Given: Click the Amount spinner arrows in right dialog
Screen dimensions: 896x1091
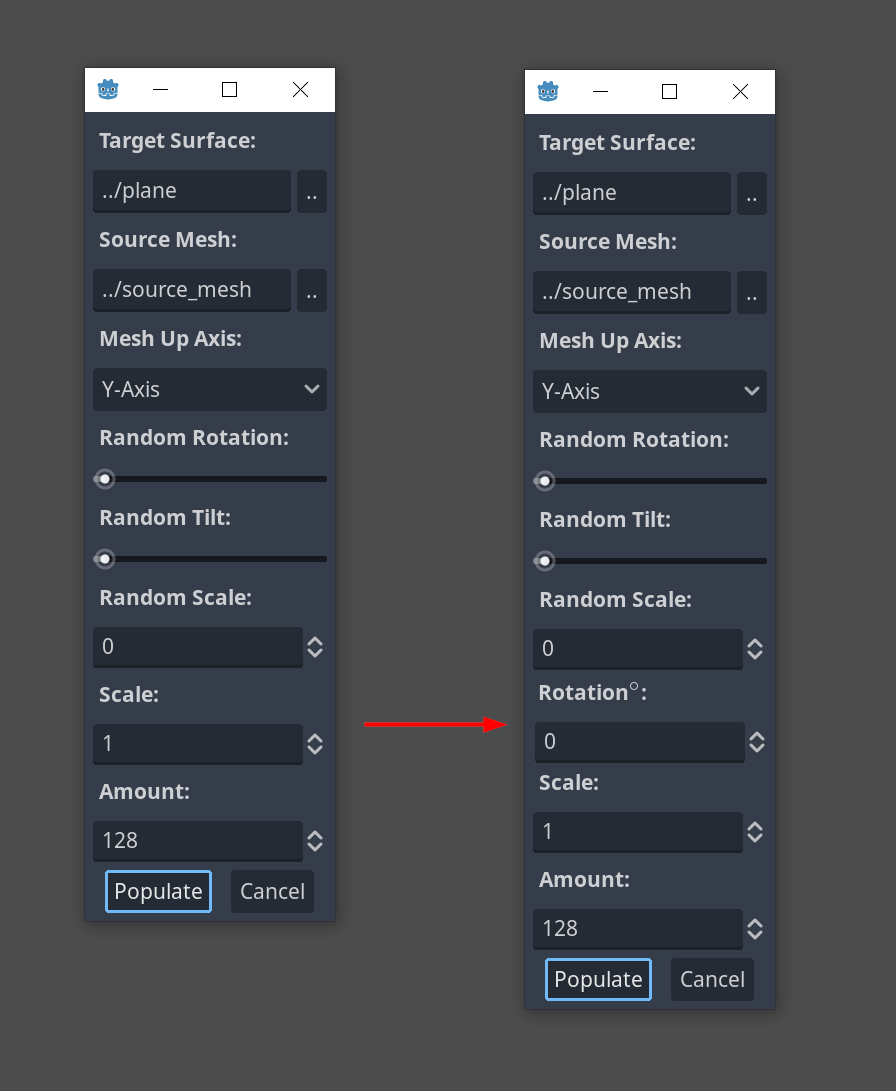Looking at the screenshot, I should coord(756,929).
